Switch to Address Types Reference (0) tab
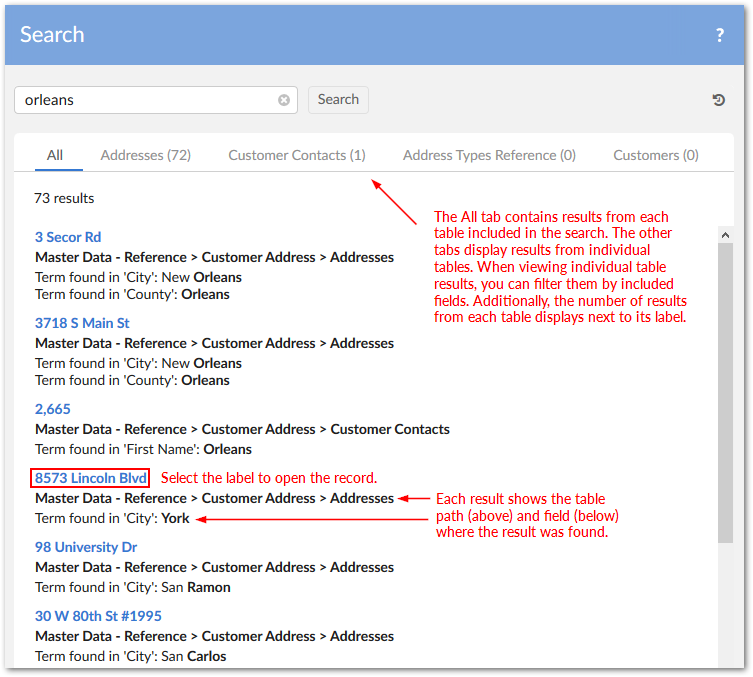753x677 pixels. coord(489,155)
